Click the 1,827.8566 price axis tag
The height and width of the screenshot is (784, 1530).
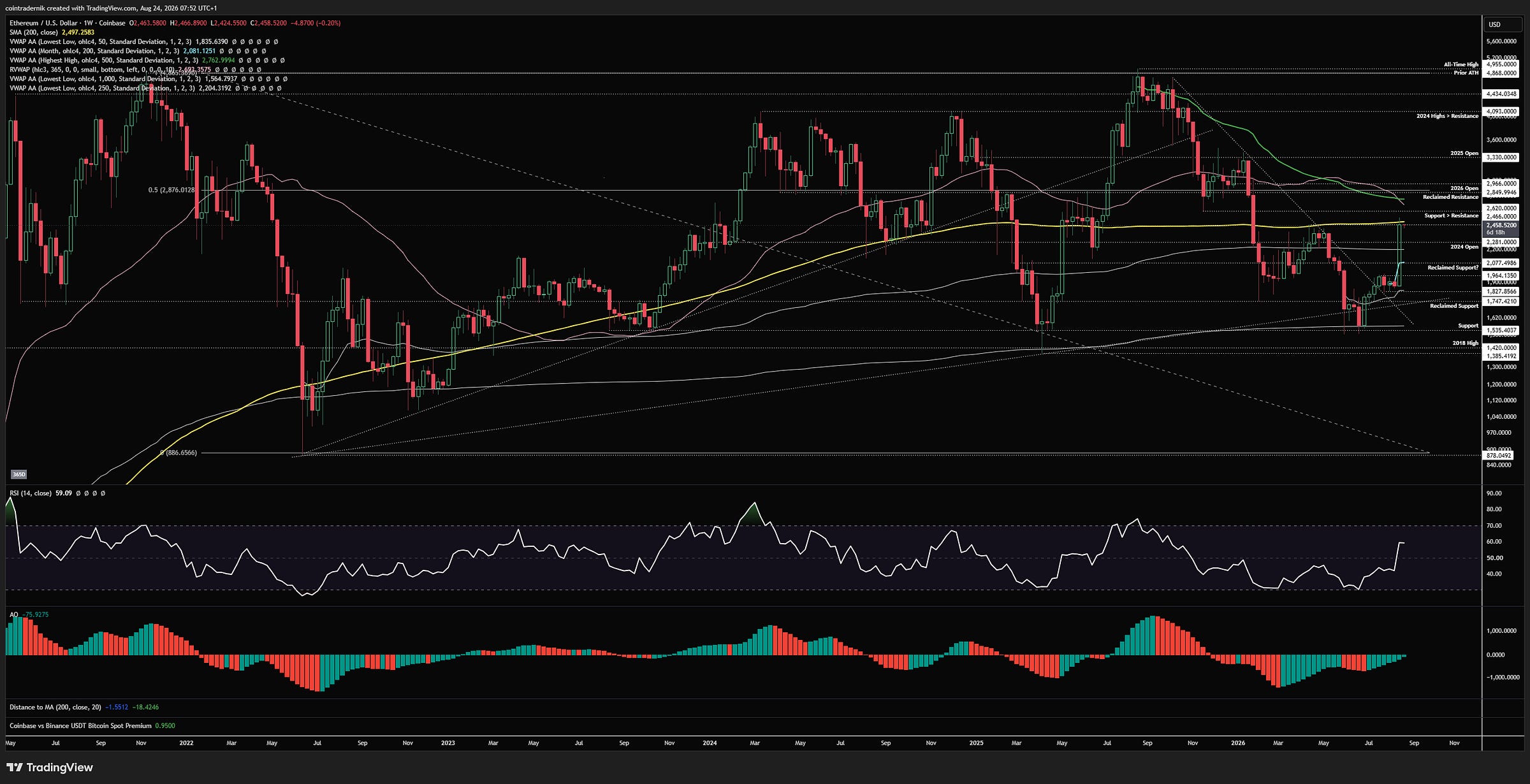tap(1501, 292)
